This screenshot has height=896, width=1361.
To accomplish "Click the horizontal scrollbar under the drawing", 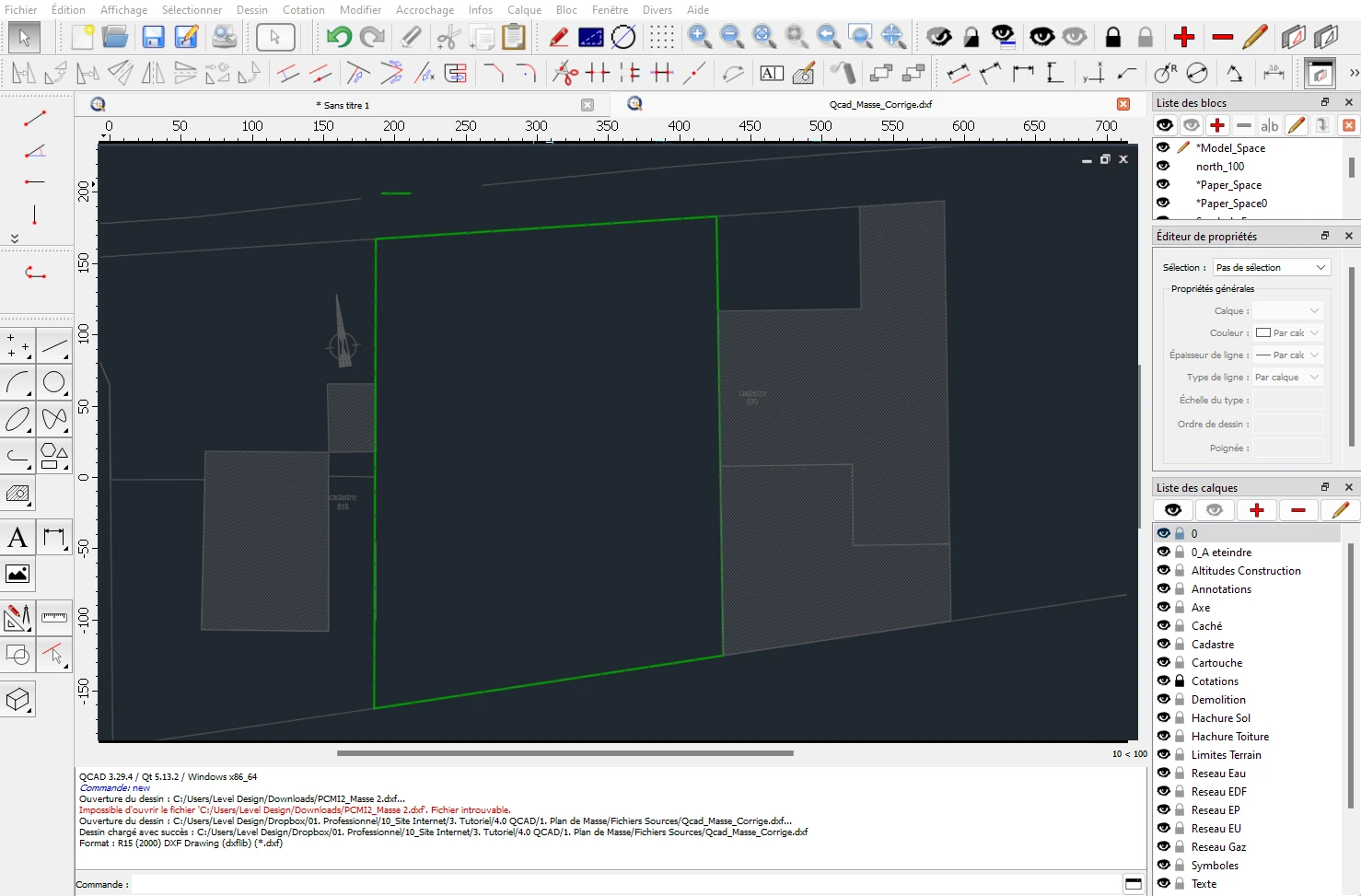I will click(565, 752).
